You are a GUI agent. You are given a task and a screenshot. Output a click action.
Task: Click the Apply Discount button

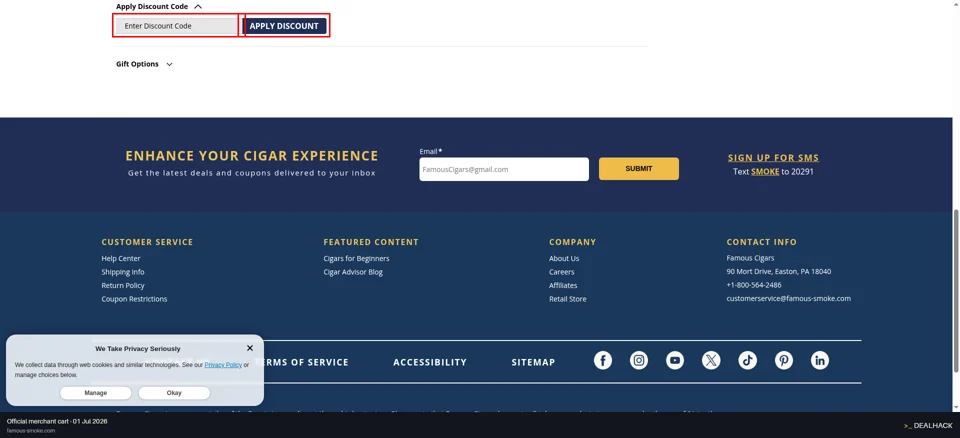point(284,26)
